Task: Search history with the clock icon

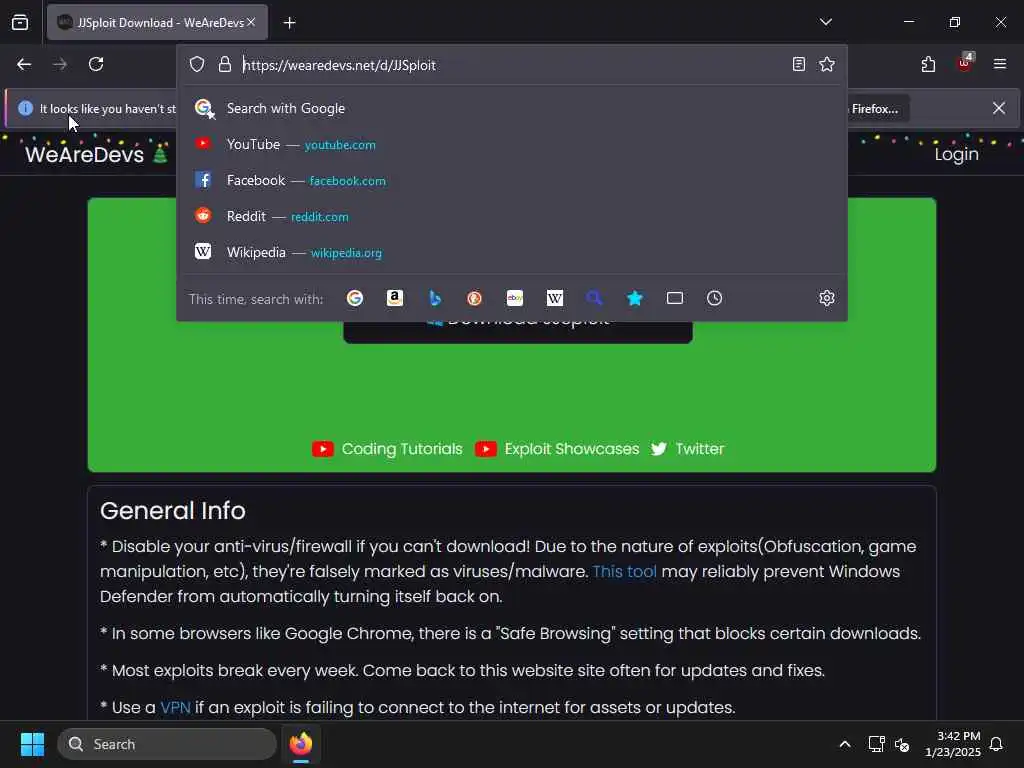Action: pos(714,298)
